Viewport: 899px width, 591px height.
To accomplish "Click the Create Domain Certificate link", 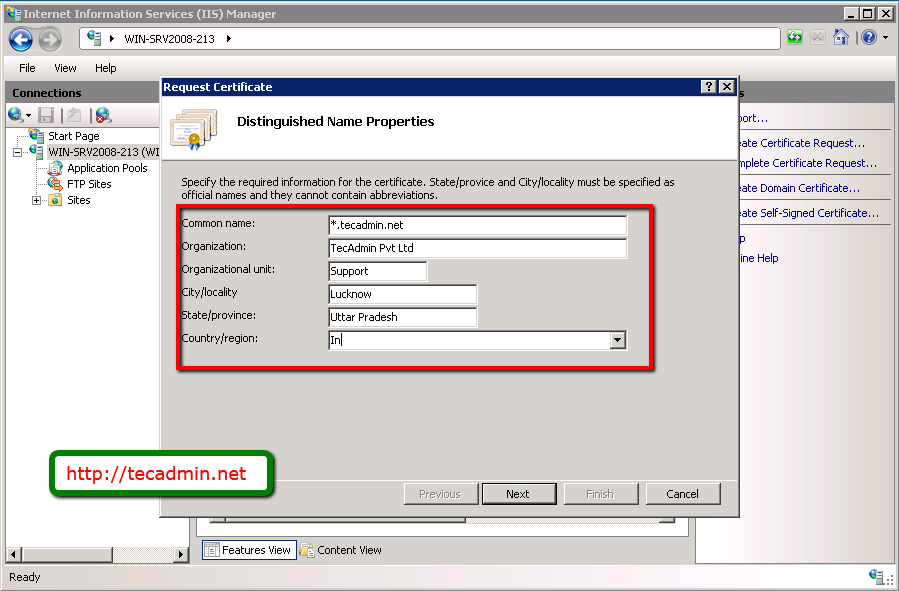I will point(799,187).
